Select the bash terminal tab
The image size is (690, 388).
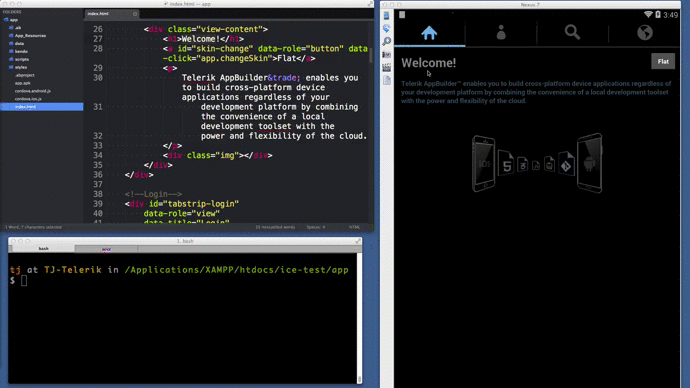[43, 249]
